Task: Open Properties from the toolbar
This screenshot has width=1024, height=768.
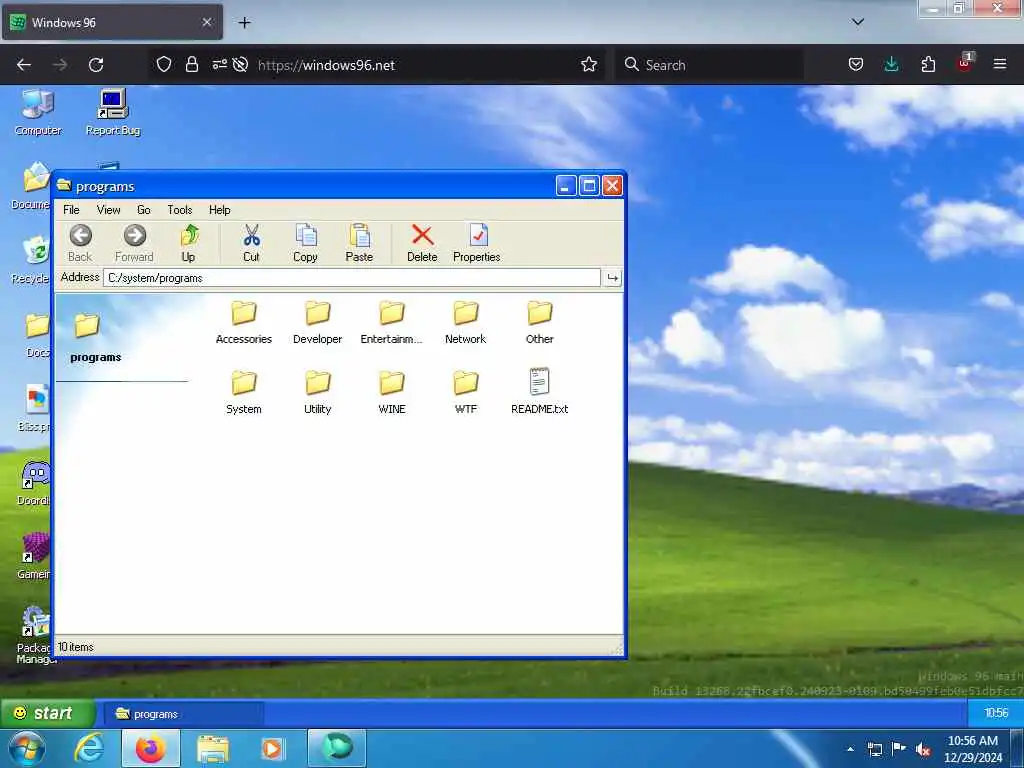Action: tap(477, 243)
